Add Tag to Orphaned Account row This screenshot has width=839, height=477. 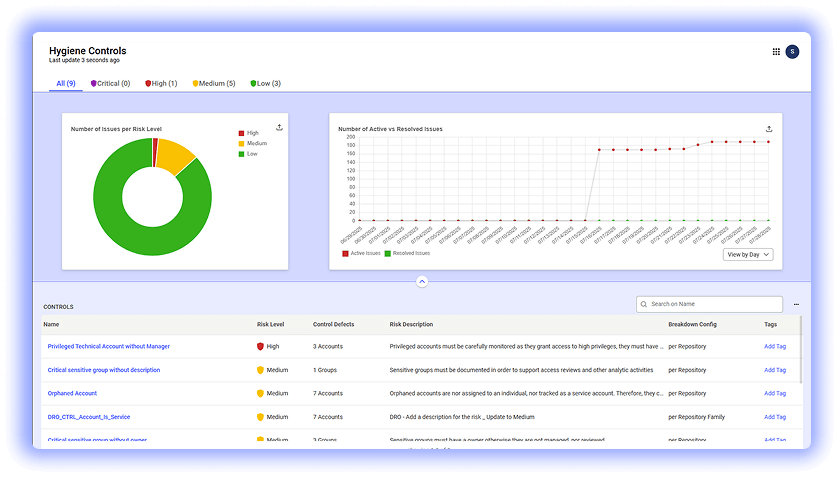(775, 393)
